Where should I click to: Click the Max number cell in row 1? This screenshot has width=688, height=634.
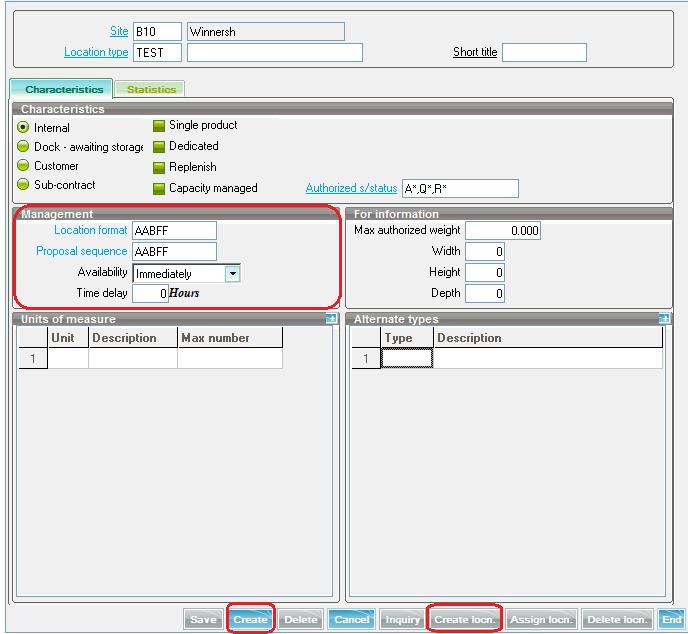[x=230, y=358]
